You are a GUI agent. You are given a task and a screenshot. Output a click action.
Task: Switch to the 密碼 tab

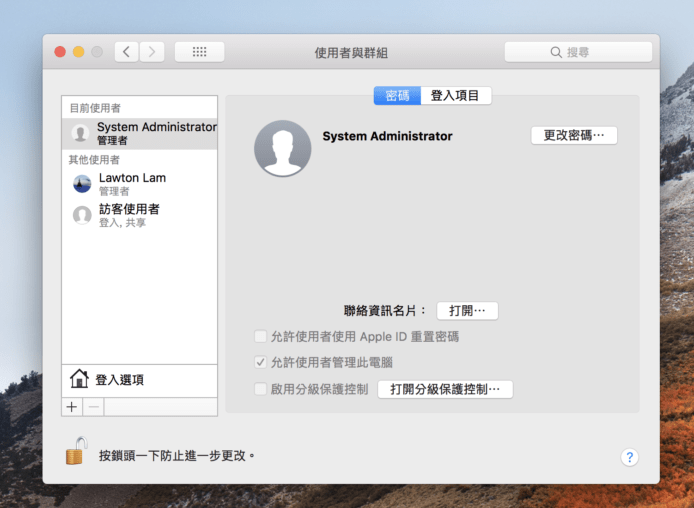397,96
